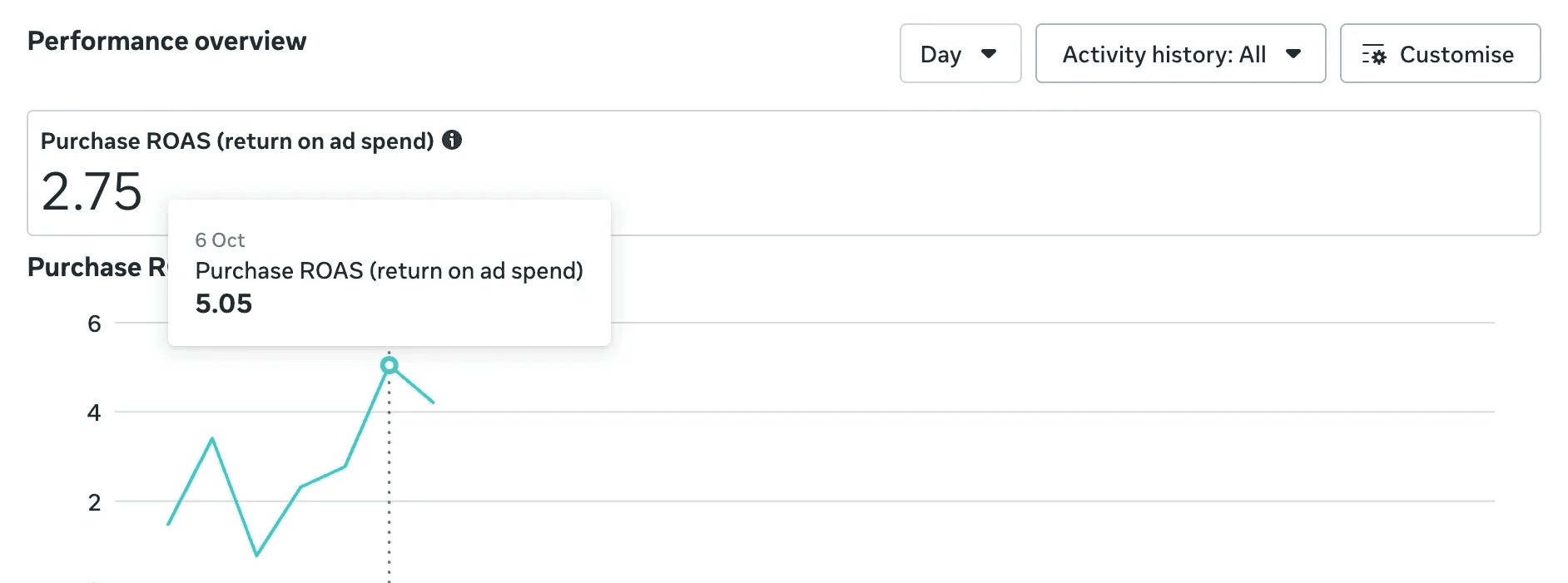Select the Purchase ROAS metric card title
The height and width of the screenshot is (583, 1568).
tap(236, 141)
